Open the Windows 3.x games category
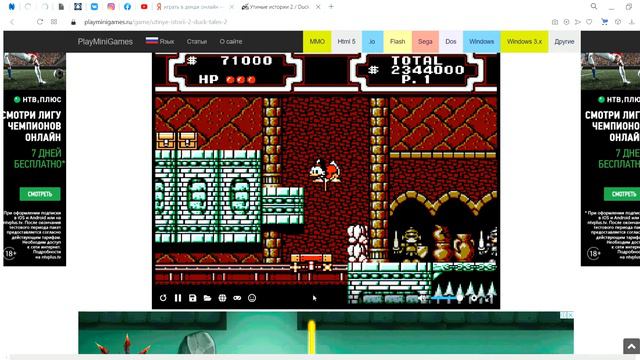 [524, 42]
